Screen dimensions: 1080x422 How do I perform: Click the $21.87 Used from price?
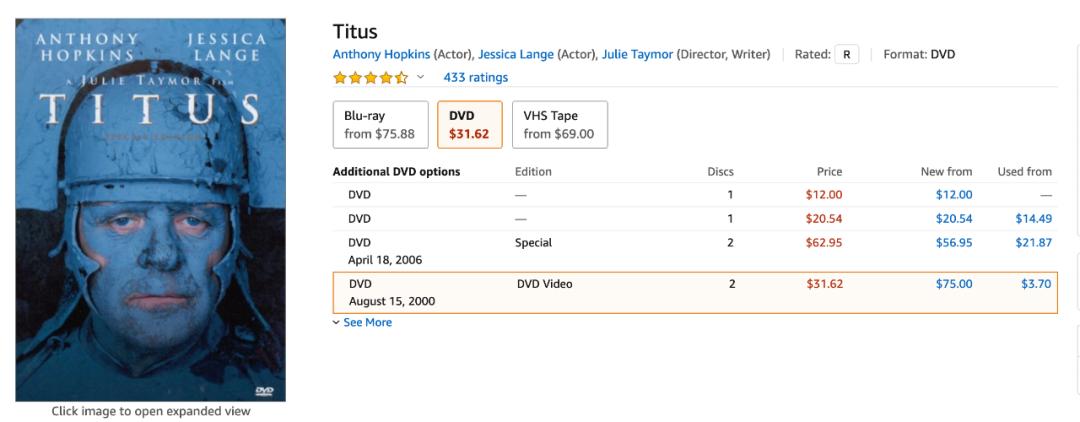click(x=1033, y=243)
